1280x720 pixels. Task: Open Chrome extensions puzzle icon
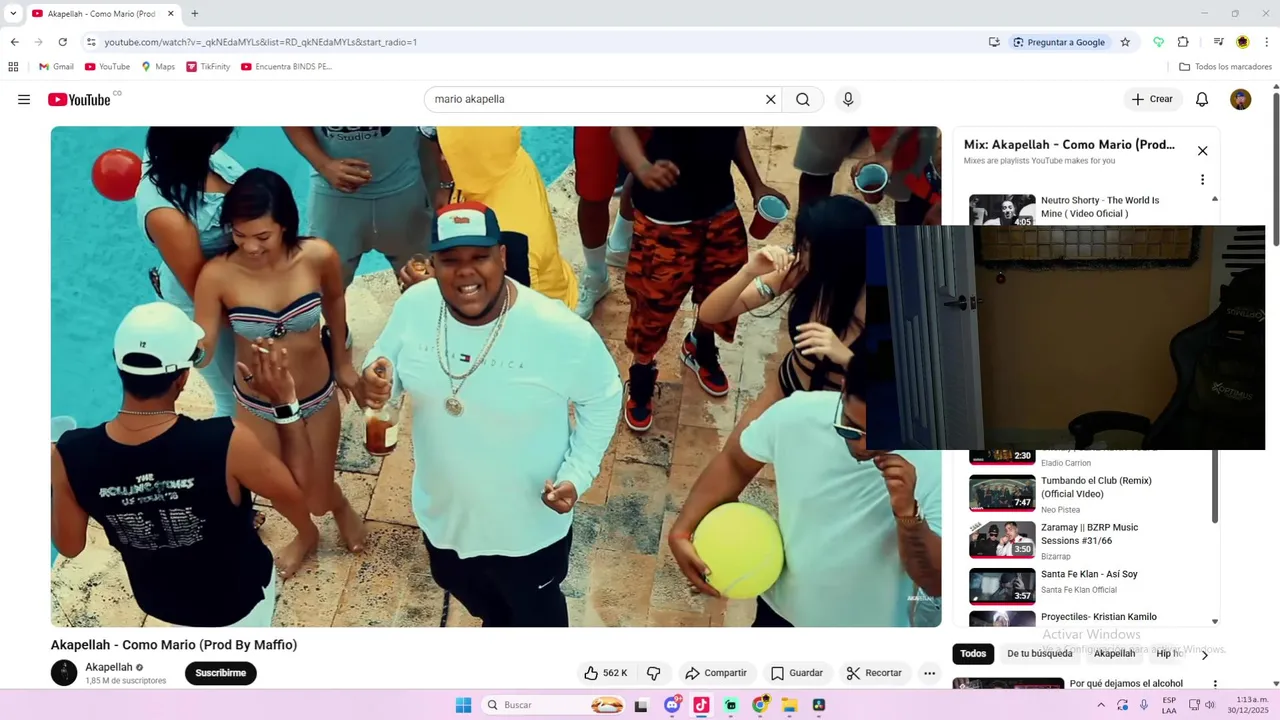point(1183,42)
